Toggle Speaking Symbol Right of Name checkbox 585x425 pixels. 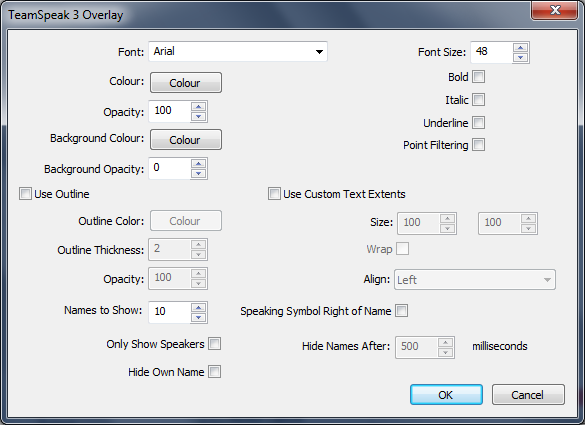(x=402, y=310)
